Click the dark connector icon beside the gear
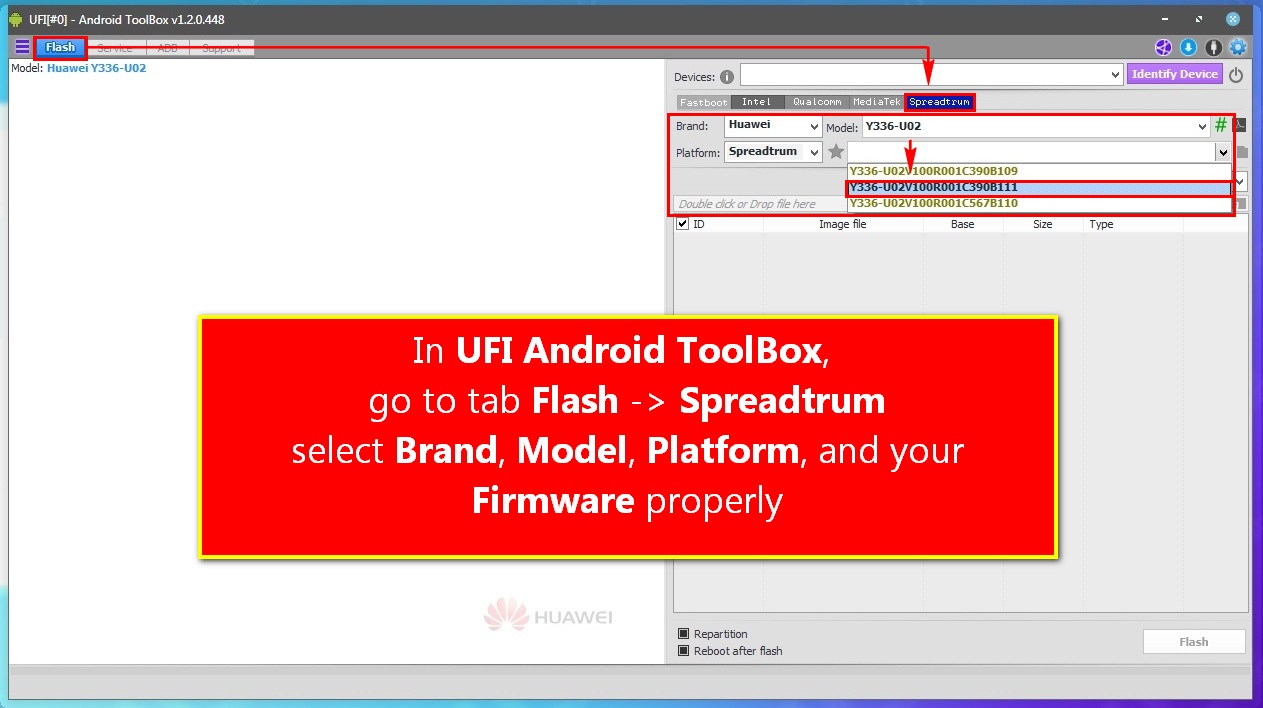This screenshot has width=1263, height=708. pyautogui.click(x=1213, y=47)
